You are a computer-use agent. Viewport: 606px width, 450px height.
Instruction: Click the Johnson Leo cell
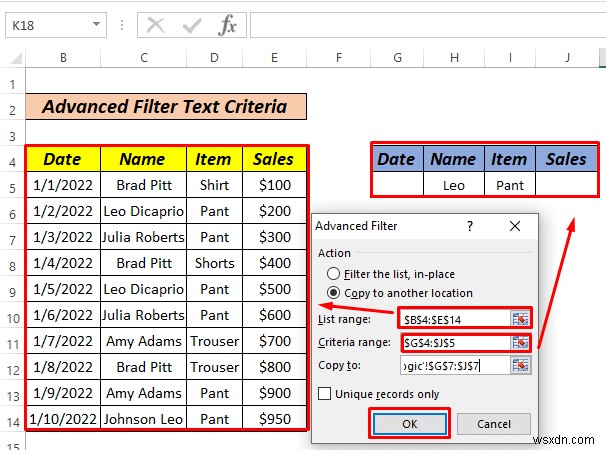point(144,419)
